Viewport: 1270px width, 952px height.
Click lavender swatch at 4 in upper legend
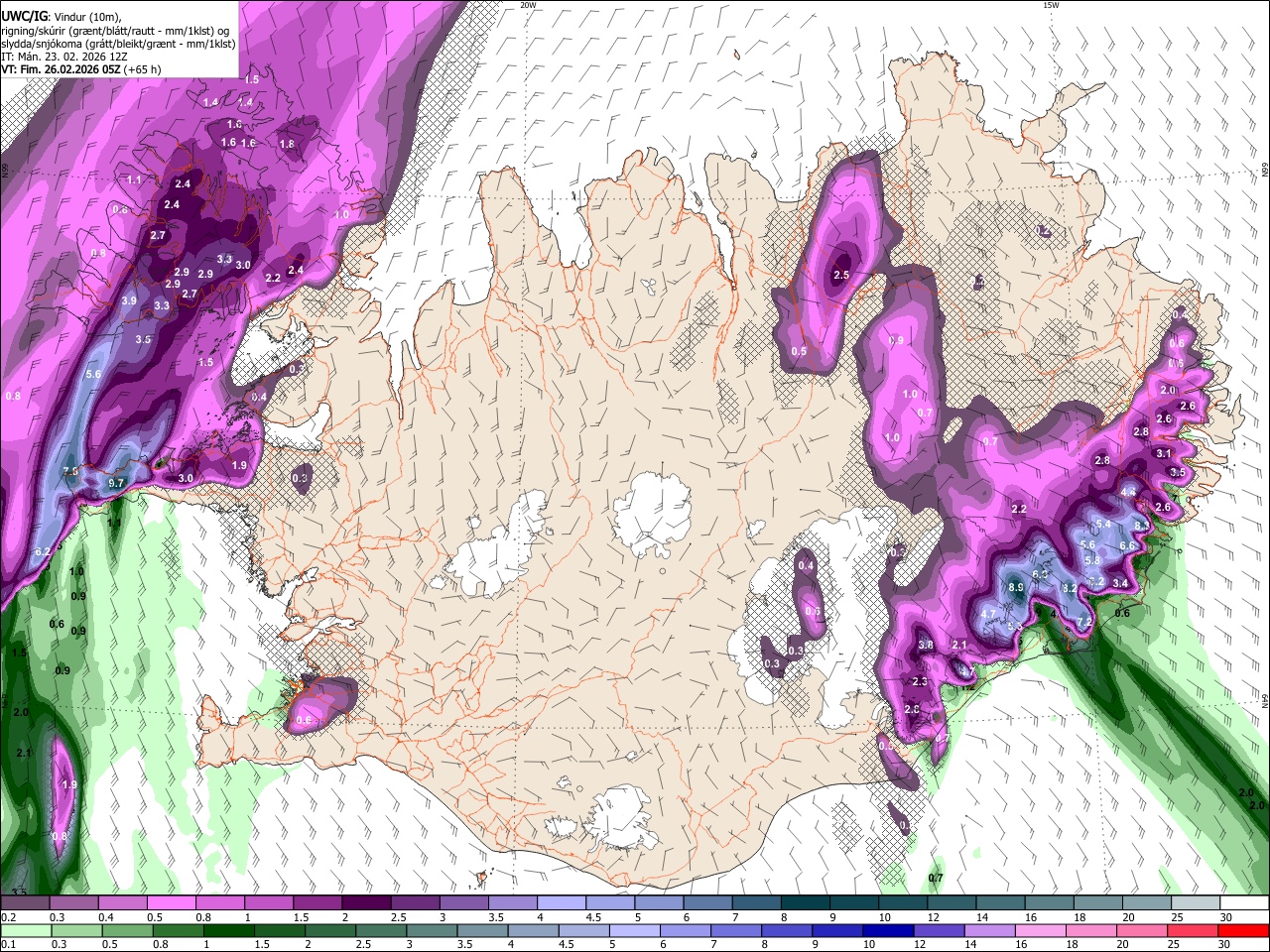tap(561, 903)
